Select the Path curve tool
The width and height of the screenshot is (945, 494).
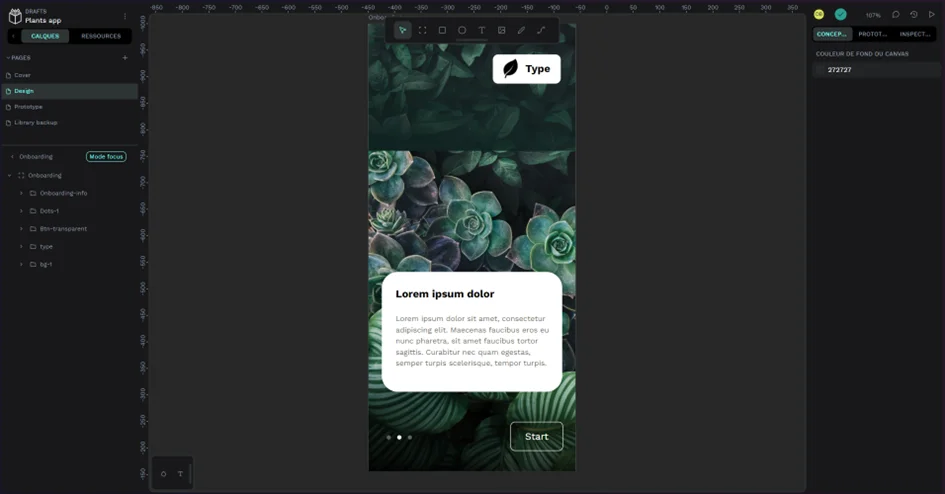pyautogui.click(x=541, y=30)
